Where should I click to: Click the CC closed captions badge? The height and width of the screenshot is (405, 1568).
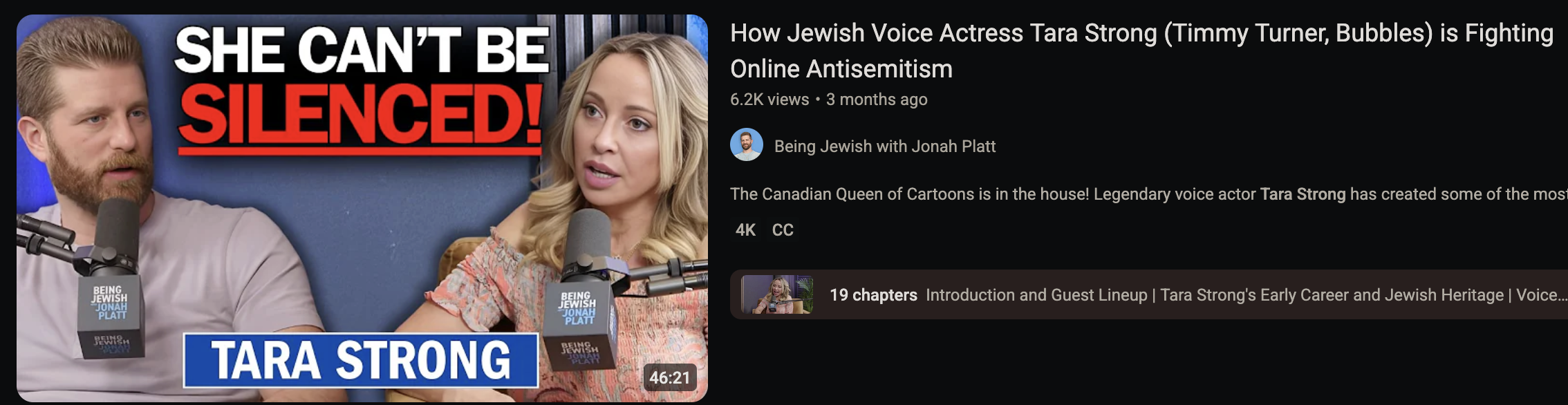(783, 230)
